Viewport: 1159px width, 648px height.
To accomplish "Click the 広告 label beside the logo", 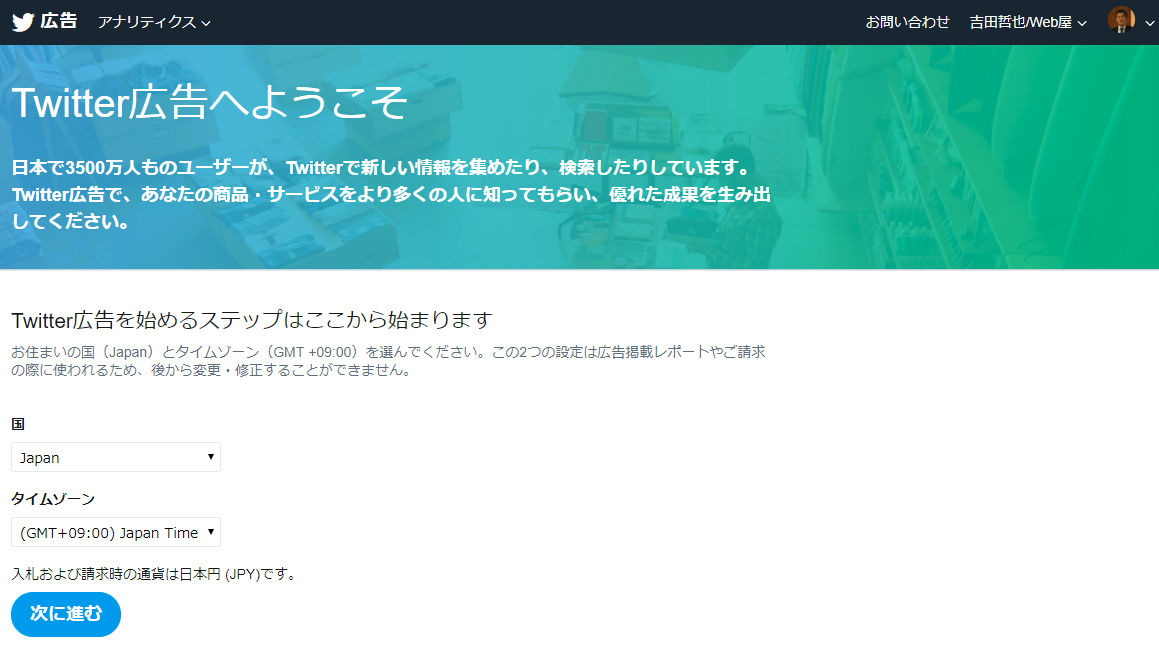I will (59, 21).
